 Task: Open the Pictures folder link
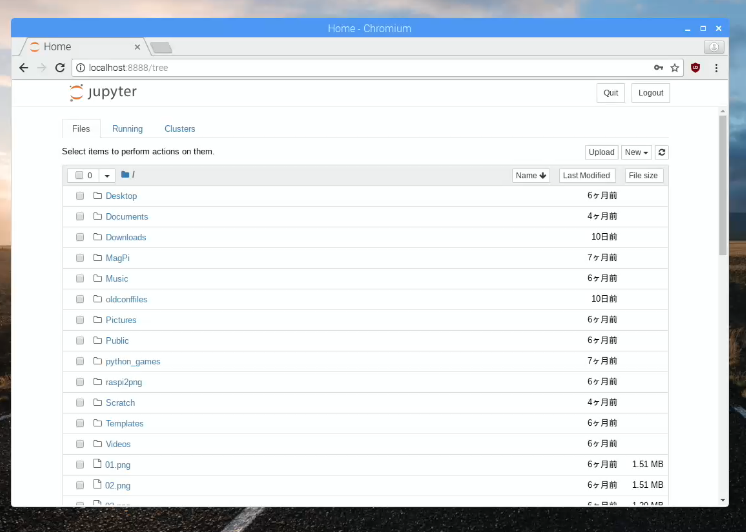point(121,320)
